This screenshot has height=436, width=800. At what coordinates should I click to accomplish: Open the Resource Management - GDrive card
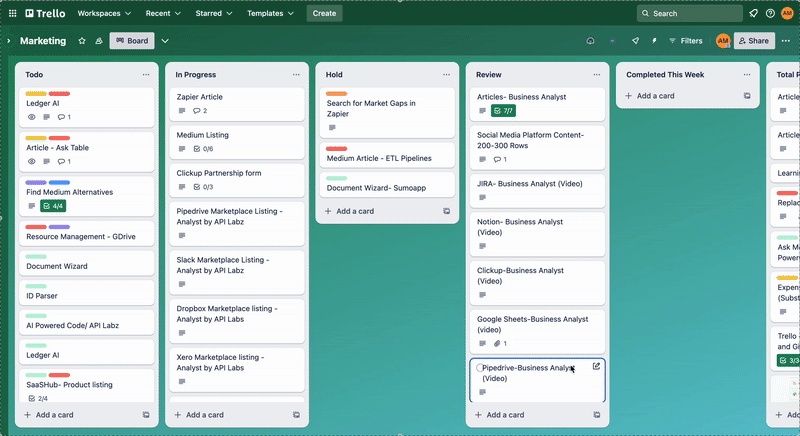[87, 234]
